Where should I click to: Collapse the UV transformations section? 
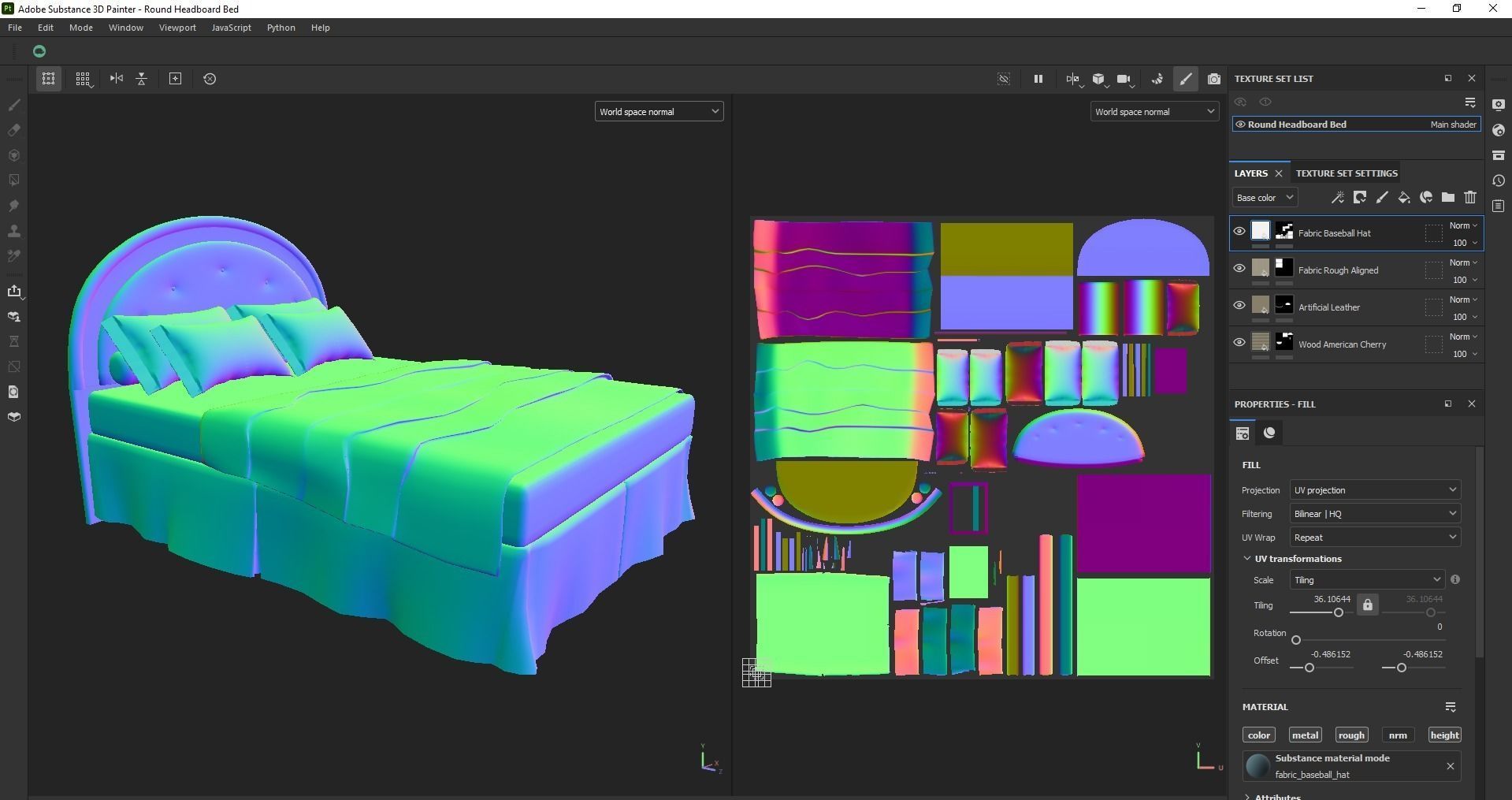pos(1247,559)
